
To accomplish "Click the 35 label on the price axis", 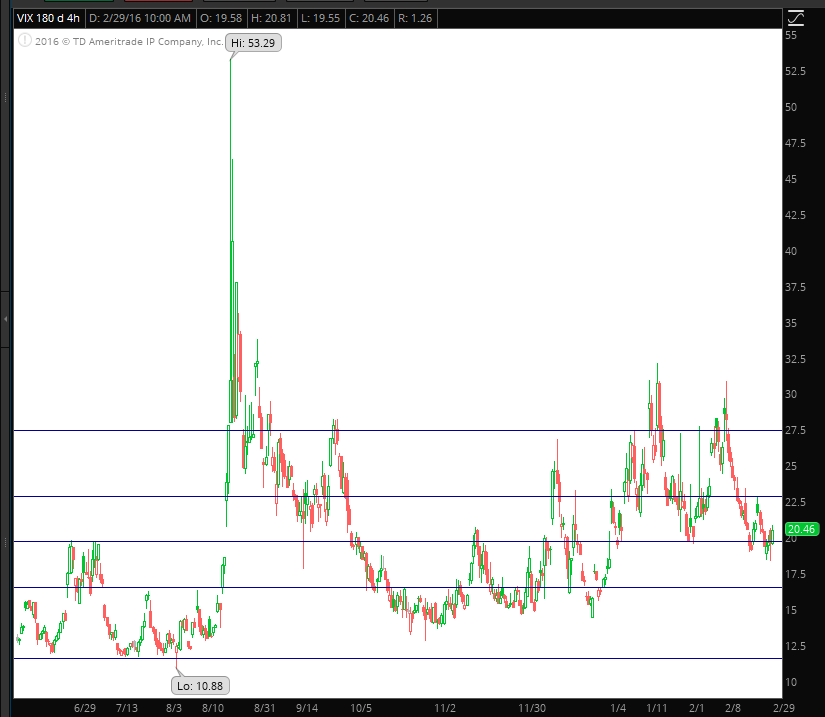I will [x=791, y=323].
